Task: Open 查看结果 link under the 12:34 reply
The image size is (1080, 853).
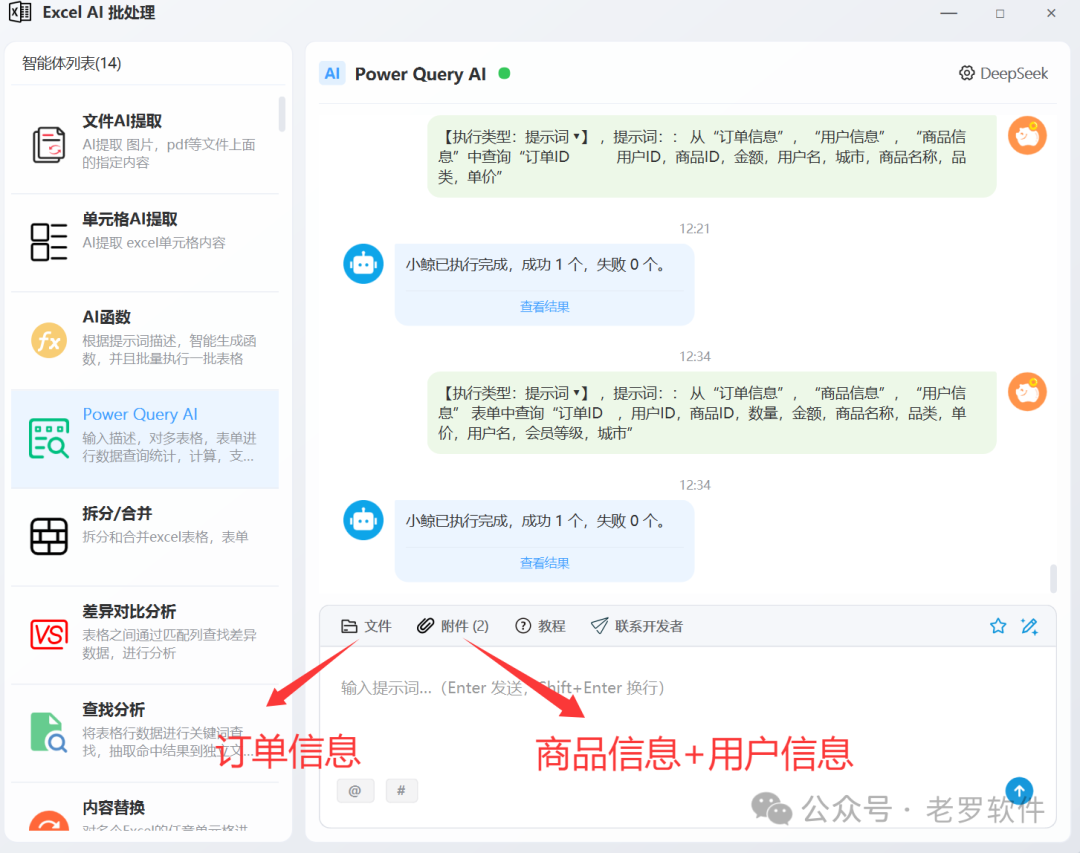Action: click(544, 563)
